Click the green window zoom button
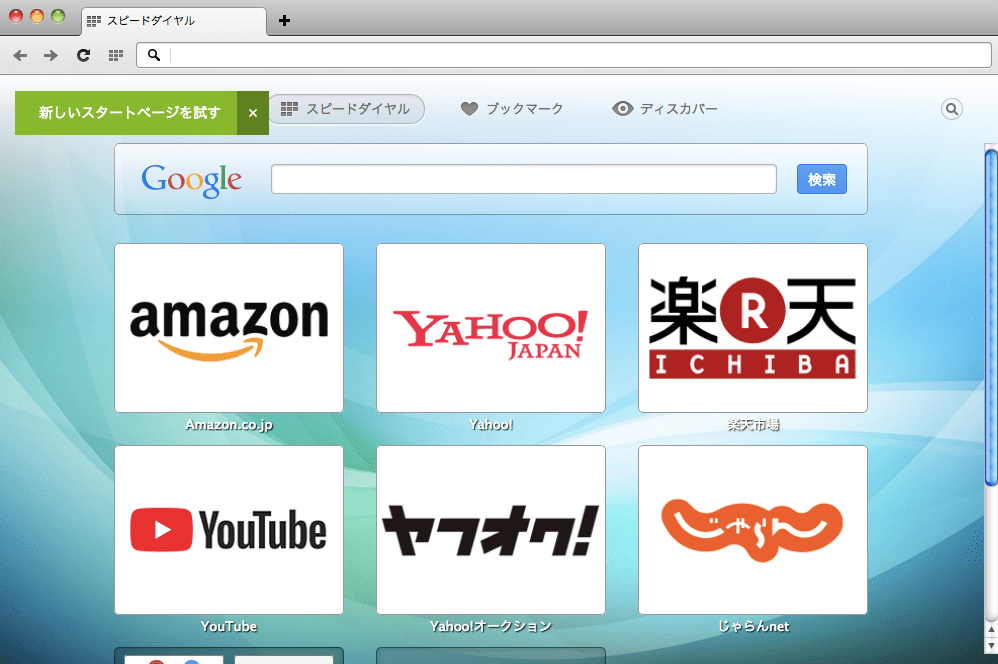Viewport: 998px width, 664px height. 58,16
